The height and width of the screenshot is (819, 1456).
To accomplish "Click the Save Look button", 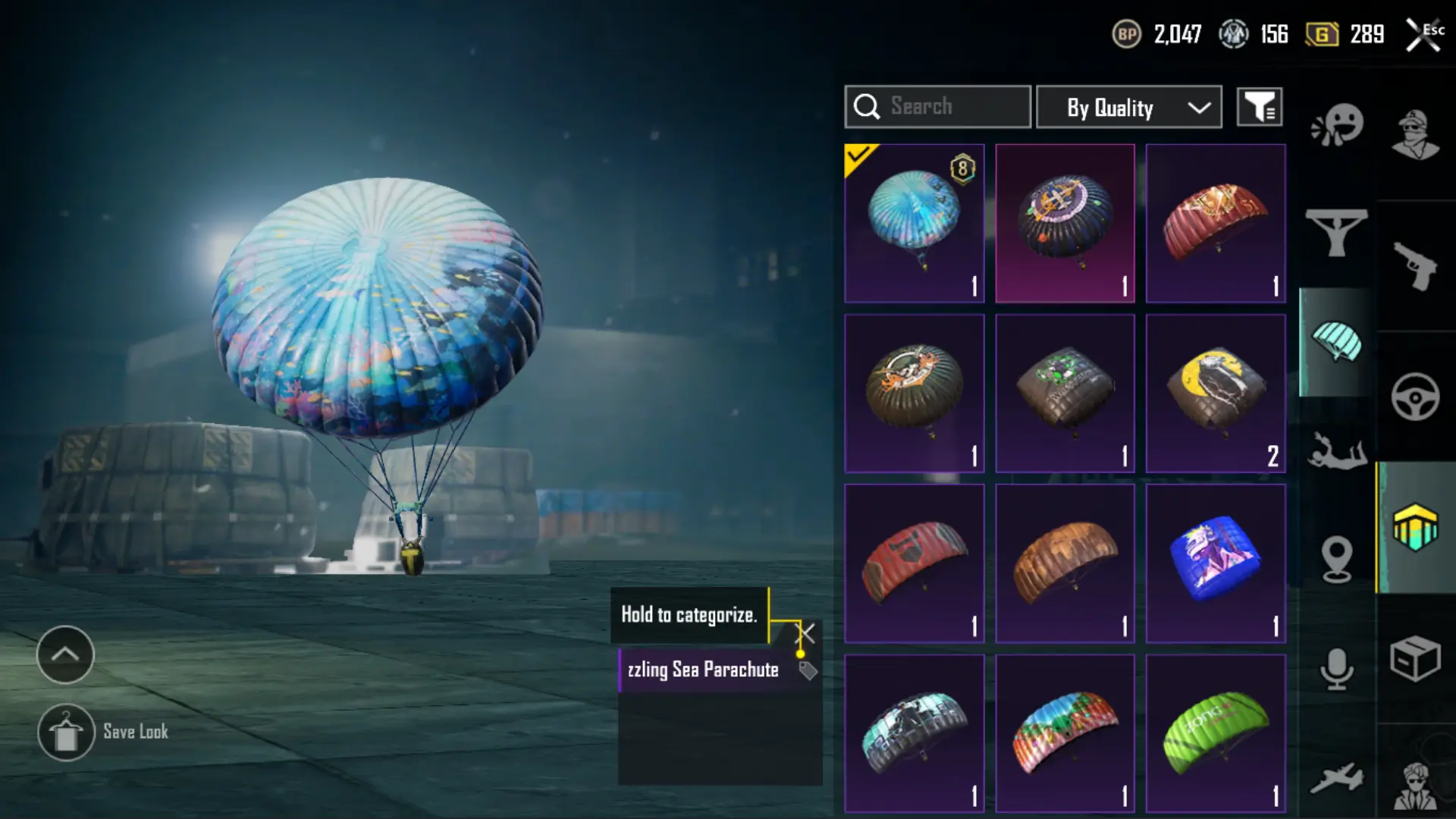I will (103, 733).
